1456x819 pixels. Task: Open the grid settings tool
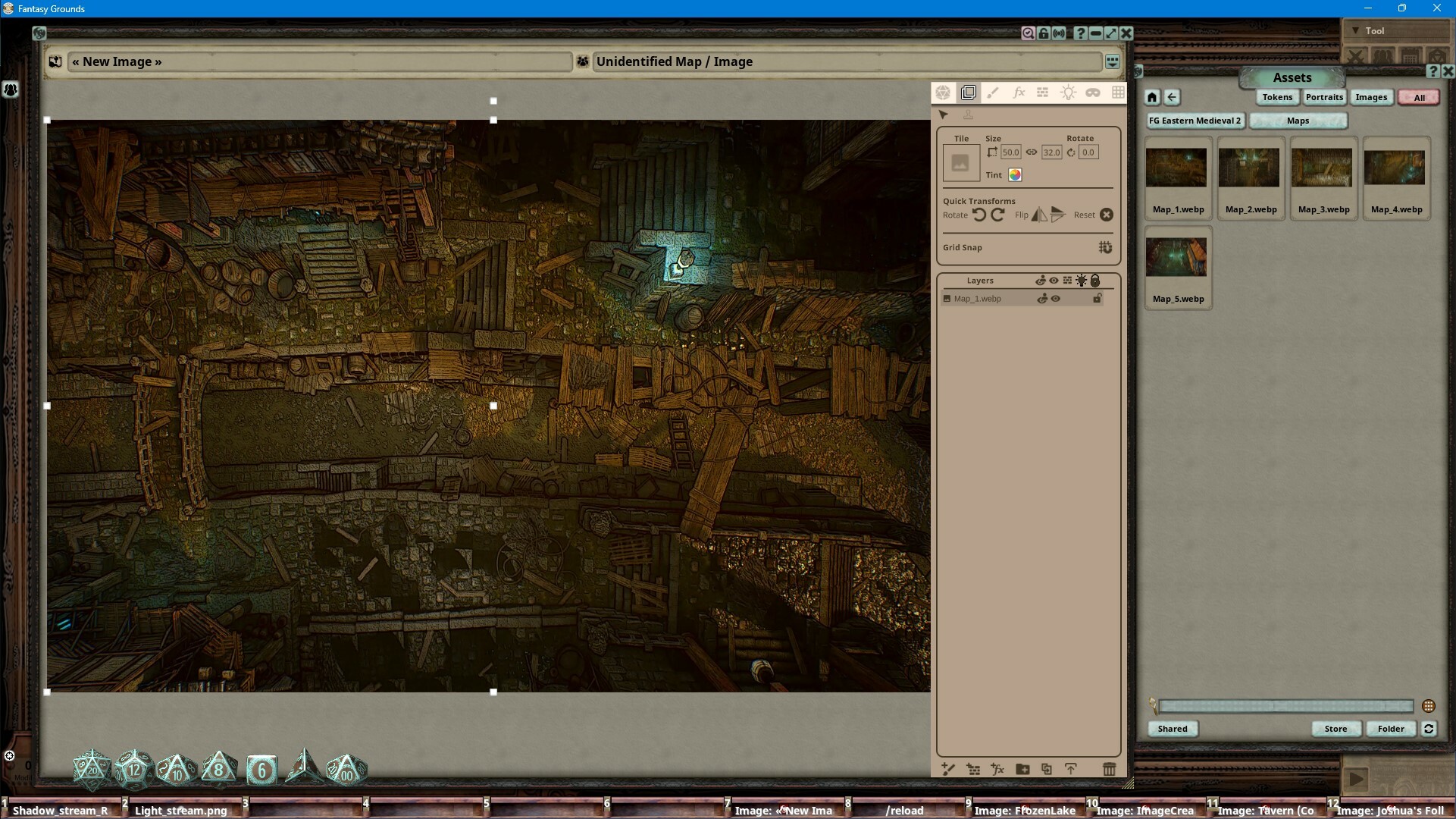coord(1118,93)
